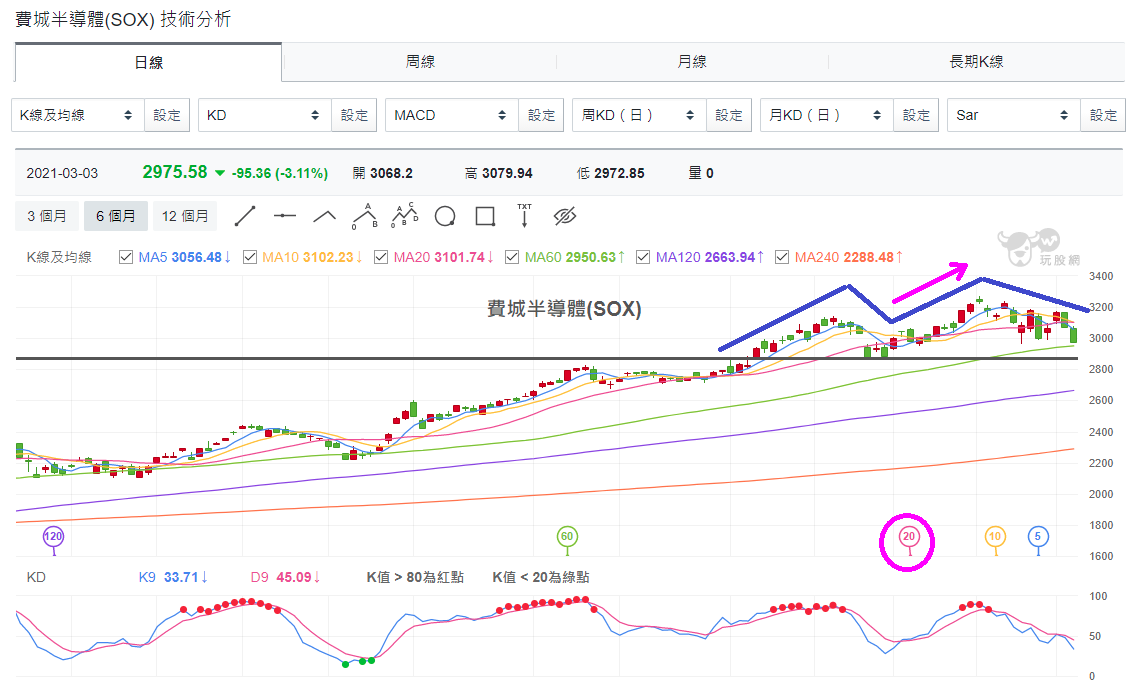The height and width of the screenshot is (683, 1129).
Task: Select the 12 個月 time range
Action: 185,216
